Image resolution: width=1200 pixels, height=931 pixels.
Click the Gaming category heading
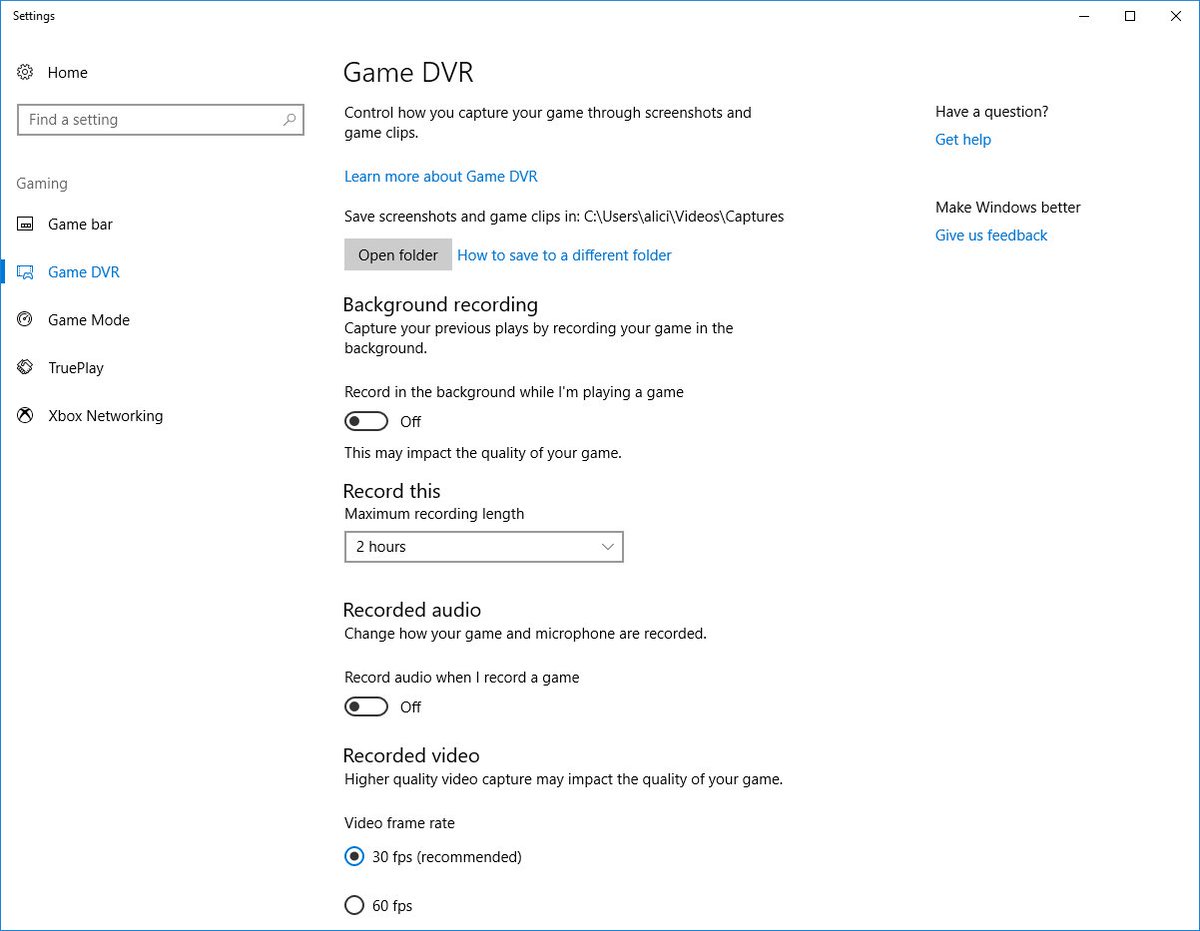click(x=42, y=184)
